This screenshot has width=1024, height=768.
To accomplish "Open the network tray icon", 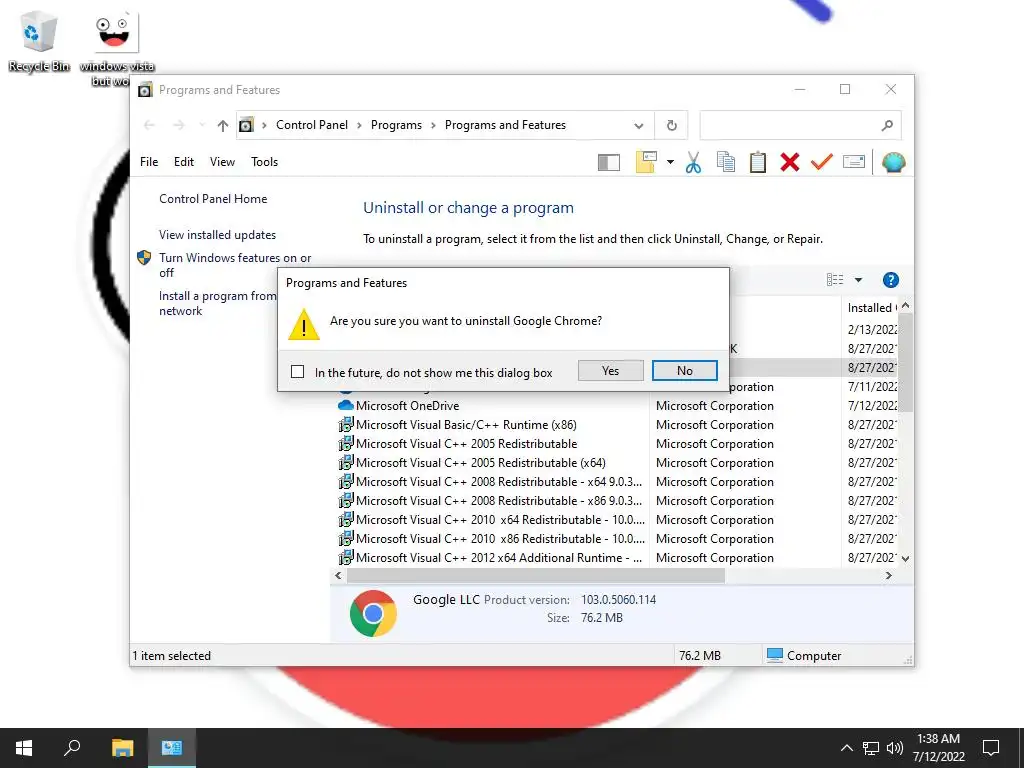I will [871, 748].
